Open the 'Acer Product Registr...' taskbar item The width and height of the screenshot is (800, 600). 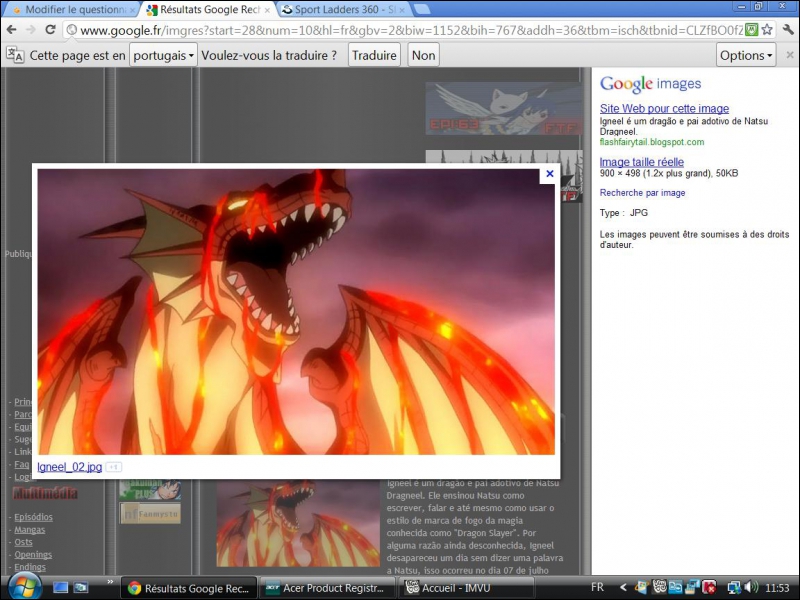pyautogui.click(x=327, y=588)
